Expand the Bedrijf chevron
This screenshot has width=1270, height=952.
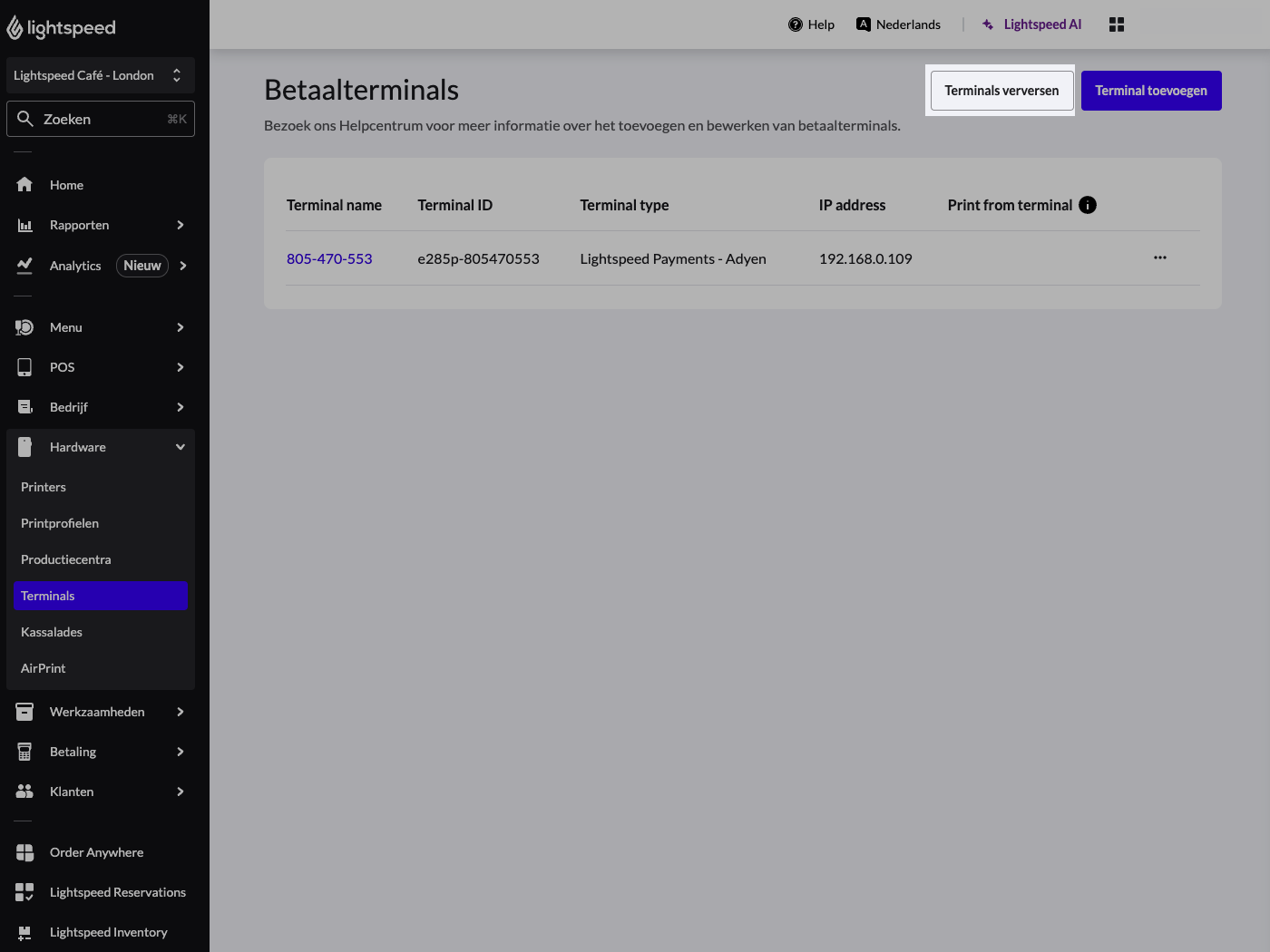pyautogui.click(x=181, y=407)
